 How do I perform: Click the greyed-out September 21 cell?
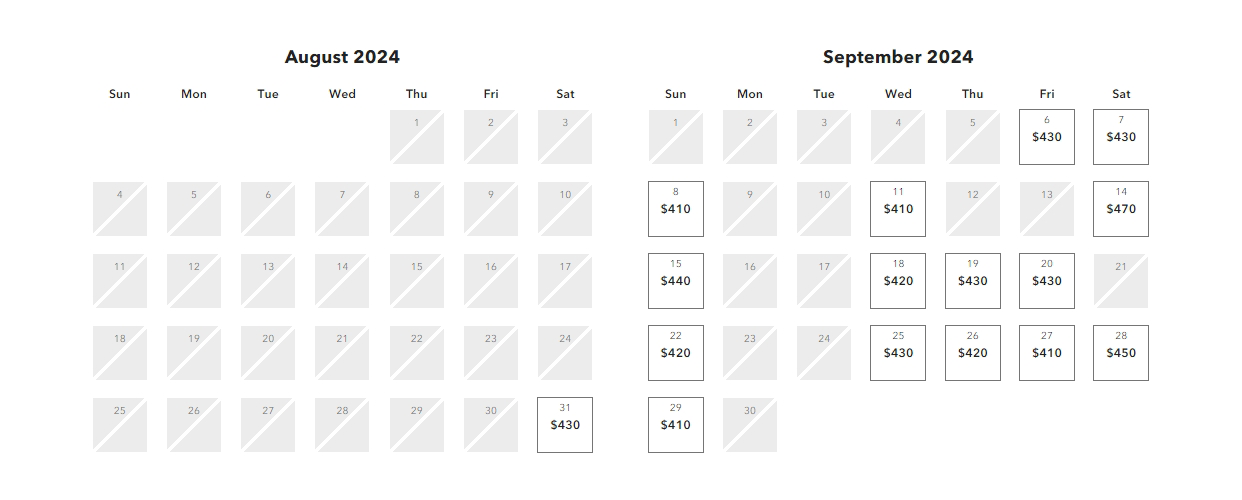click(x=1121, y=281)
